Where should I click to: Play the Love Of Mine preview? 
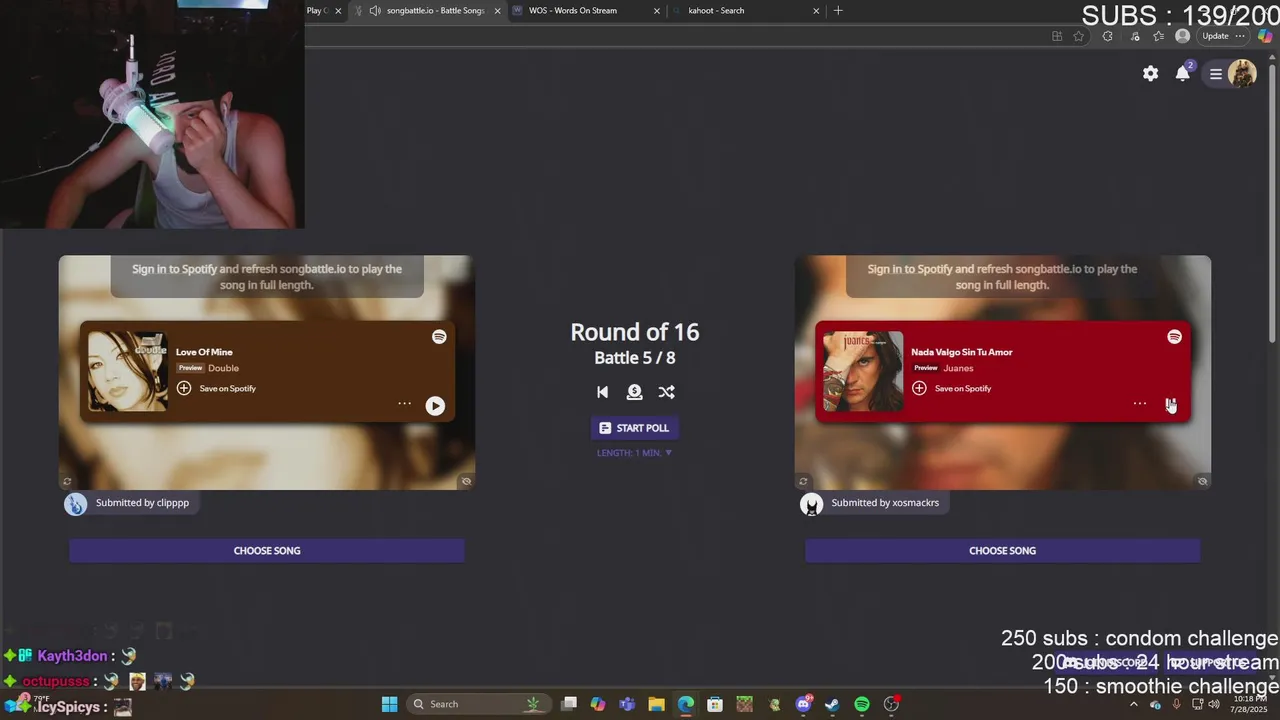tap(435, 405)
